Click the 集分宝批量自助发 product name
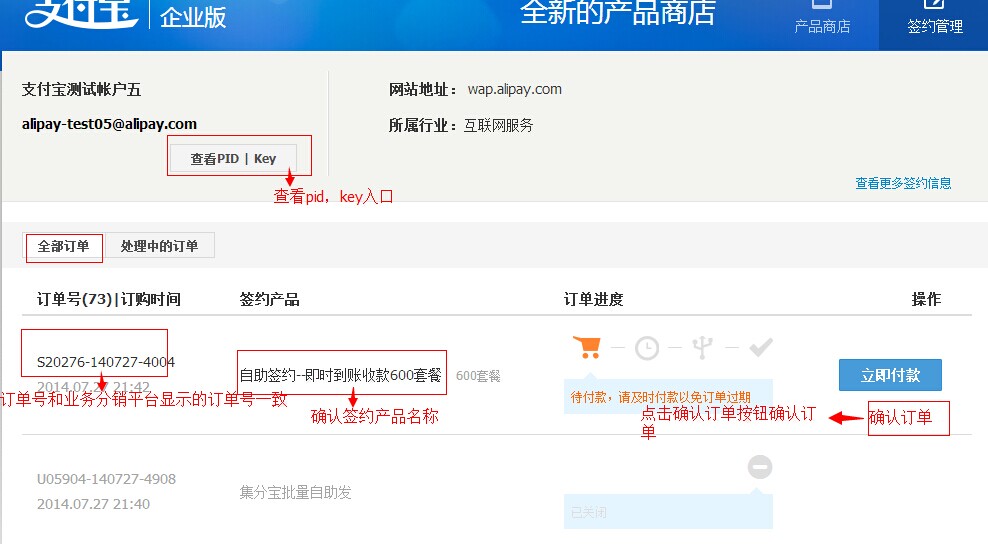Viewport: 988px width, 544px height. tap(295, 492)
